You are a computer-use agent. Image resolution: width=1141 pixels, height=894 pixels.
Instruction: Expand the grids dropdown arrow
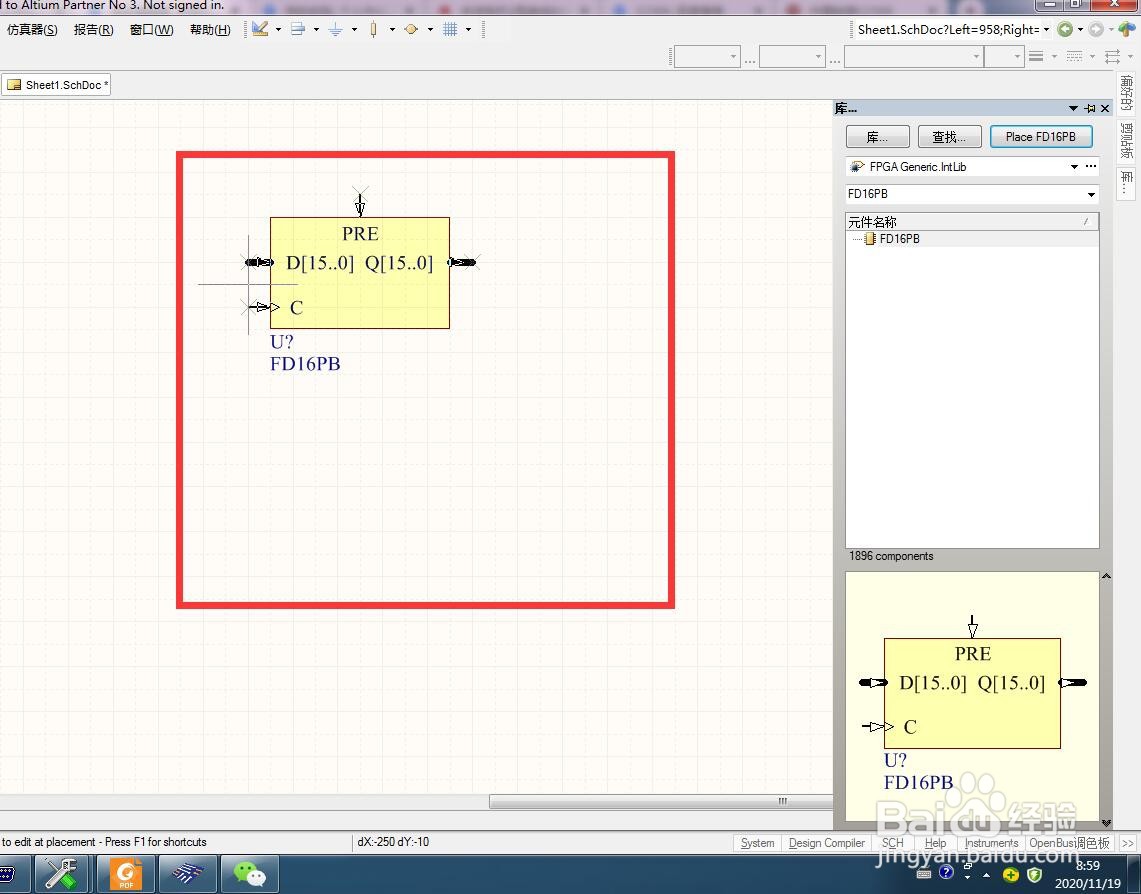point(468,30)
